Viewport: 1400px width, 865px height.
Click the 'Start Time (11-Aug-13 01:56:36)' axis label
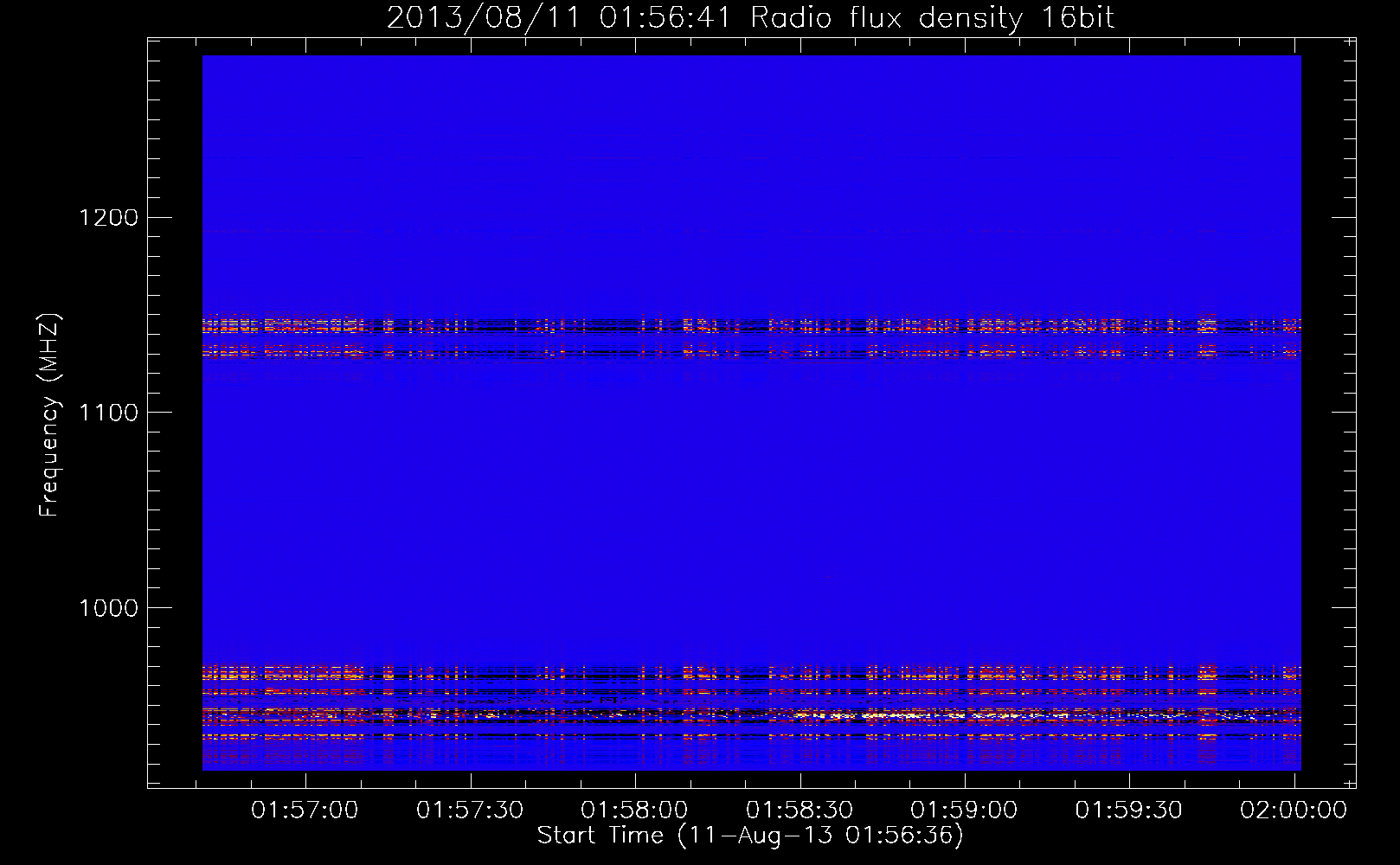click(750, 836)
